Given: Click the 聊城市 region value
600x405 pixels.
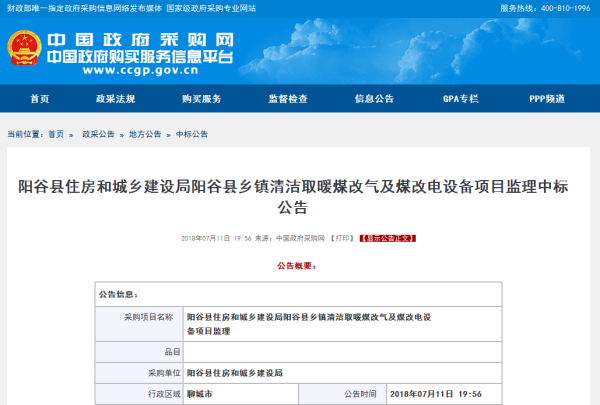Looking at the screenshot, I should point(199,394).
